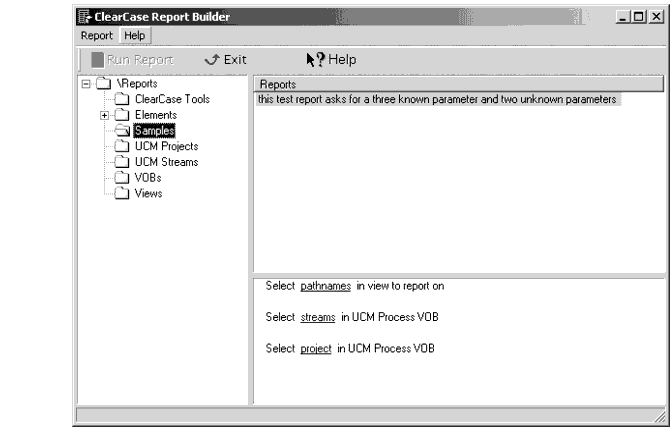
Task: Select the ClearCase Tools folder
Action: pos(172,99)
